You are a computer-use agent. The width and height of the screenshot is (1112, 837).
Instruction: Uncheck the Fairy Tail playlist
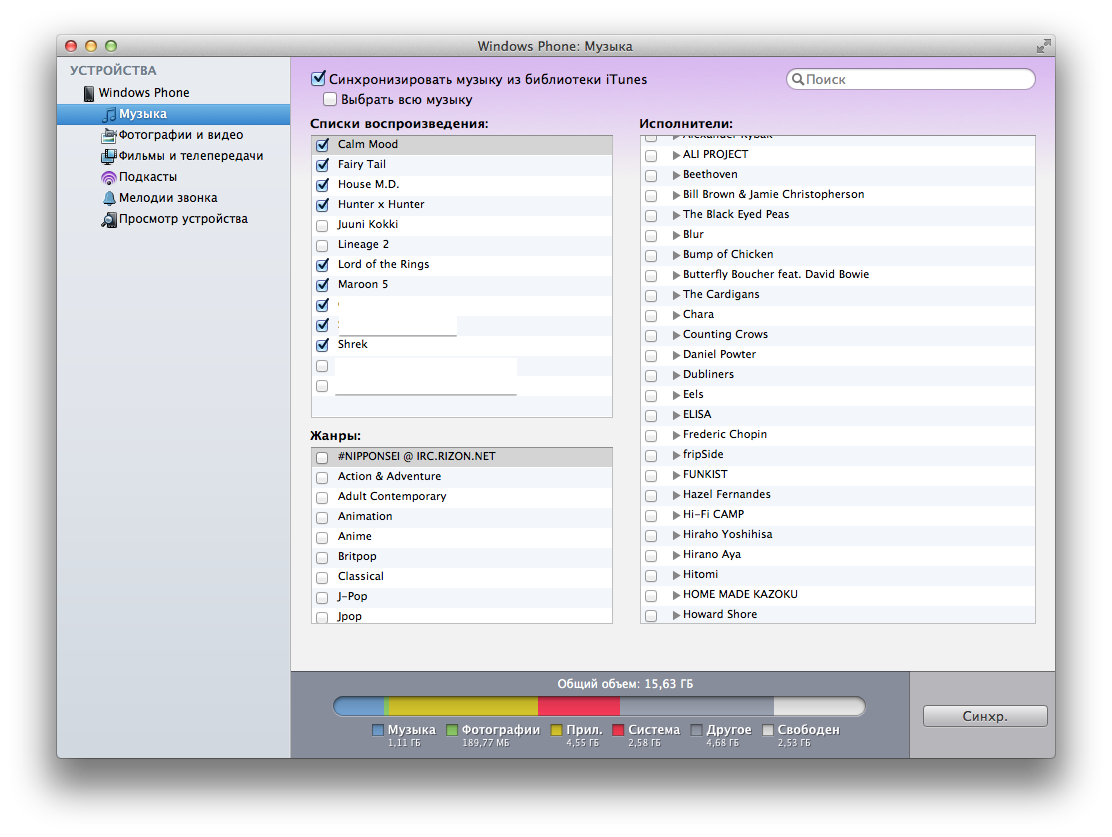pos(323,165)
